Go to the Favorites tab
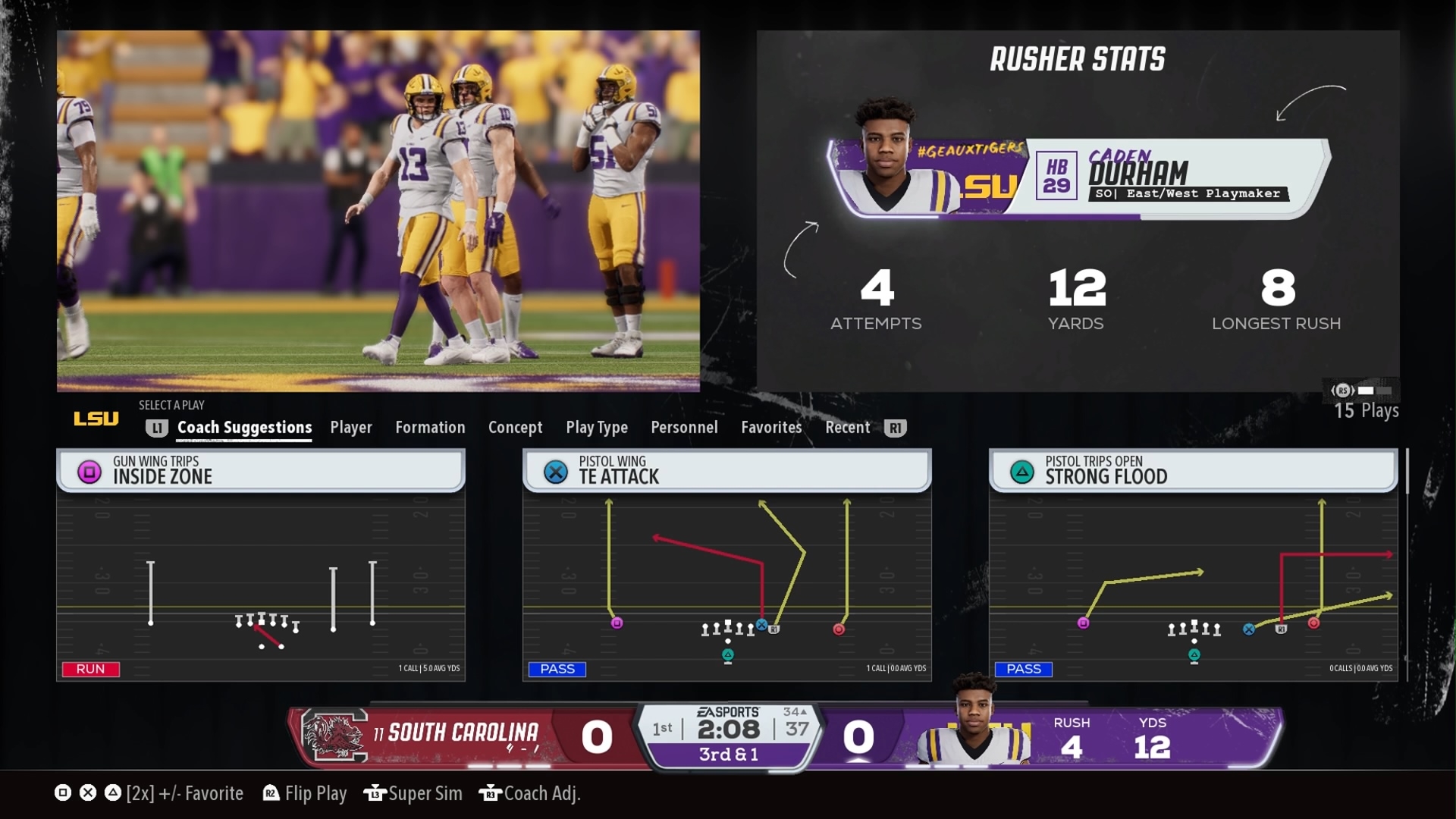 pos(771,428)
